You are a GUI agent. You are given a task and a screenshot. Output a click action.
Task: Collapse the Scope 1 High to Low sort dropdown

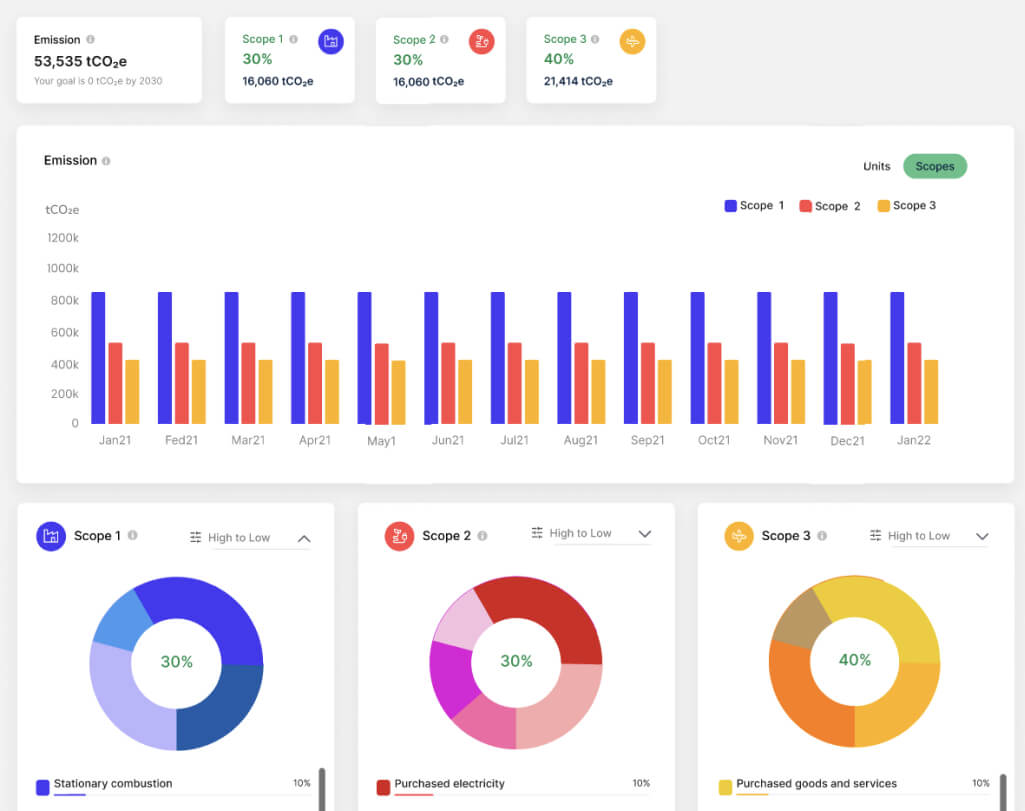tap(304, 538)
